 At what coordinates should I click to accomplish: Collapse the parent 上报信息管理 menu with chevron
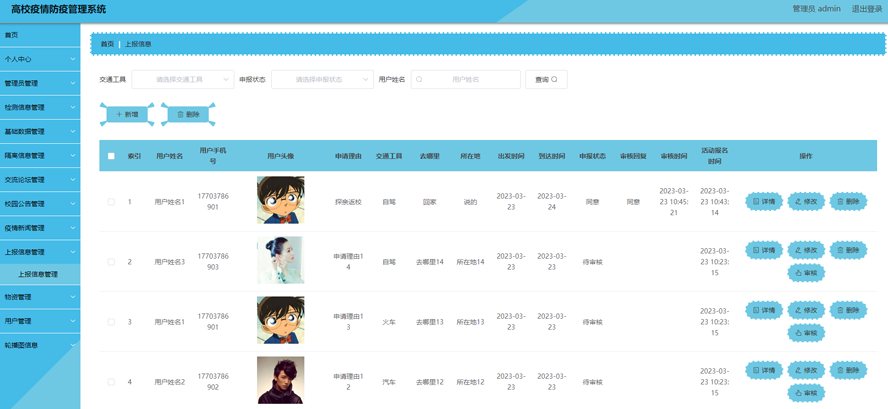pos(40,252)
